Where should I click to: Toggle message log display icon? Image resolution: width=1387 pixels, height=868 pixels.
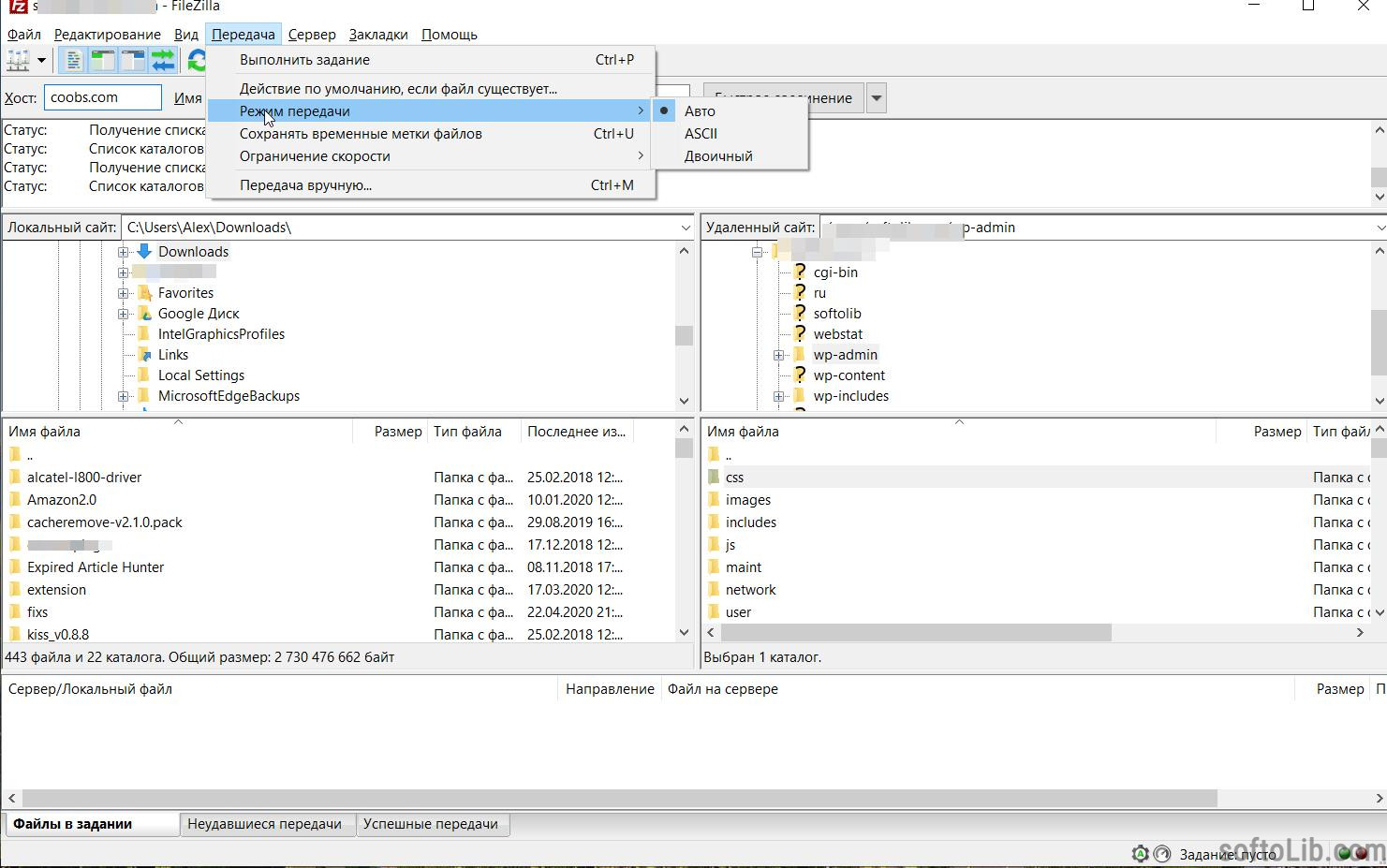tap(73, 61)
